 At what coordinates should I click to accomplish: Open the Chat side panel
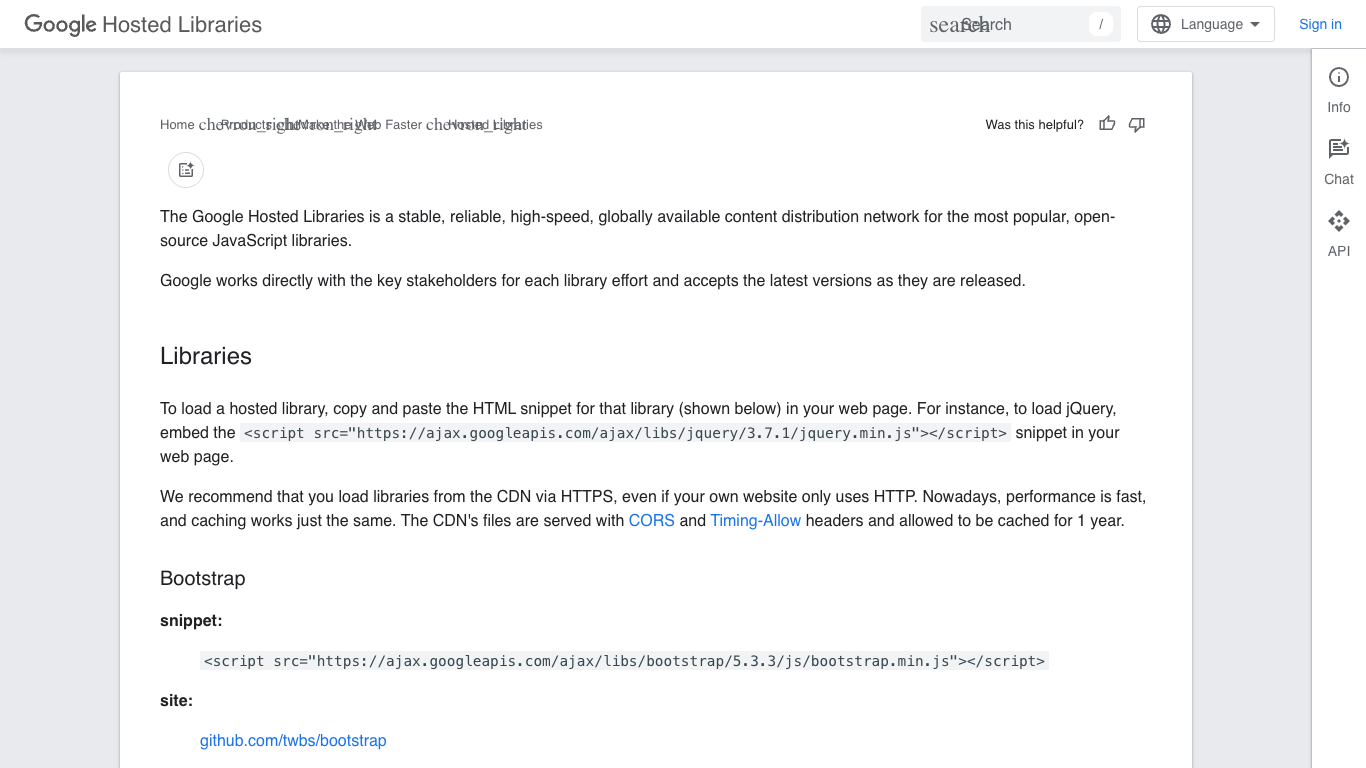1339,162
